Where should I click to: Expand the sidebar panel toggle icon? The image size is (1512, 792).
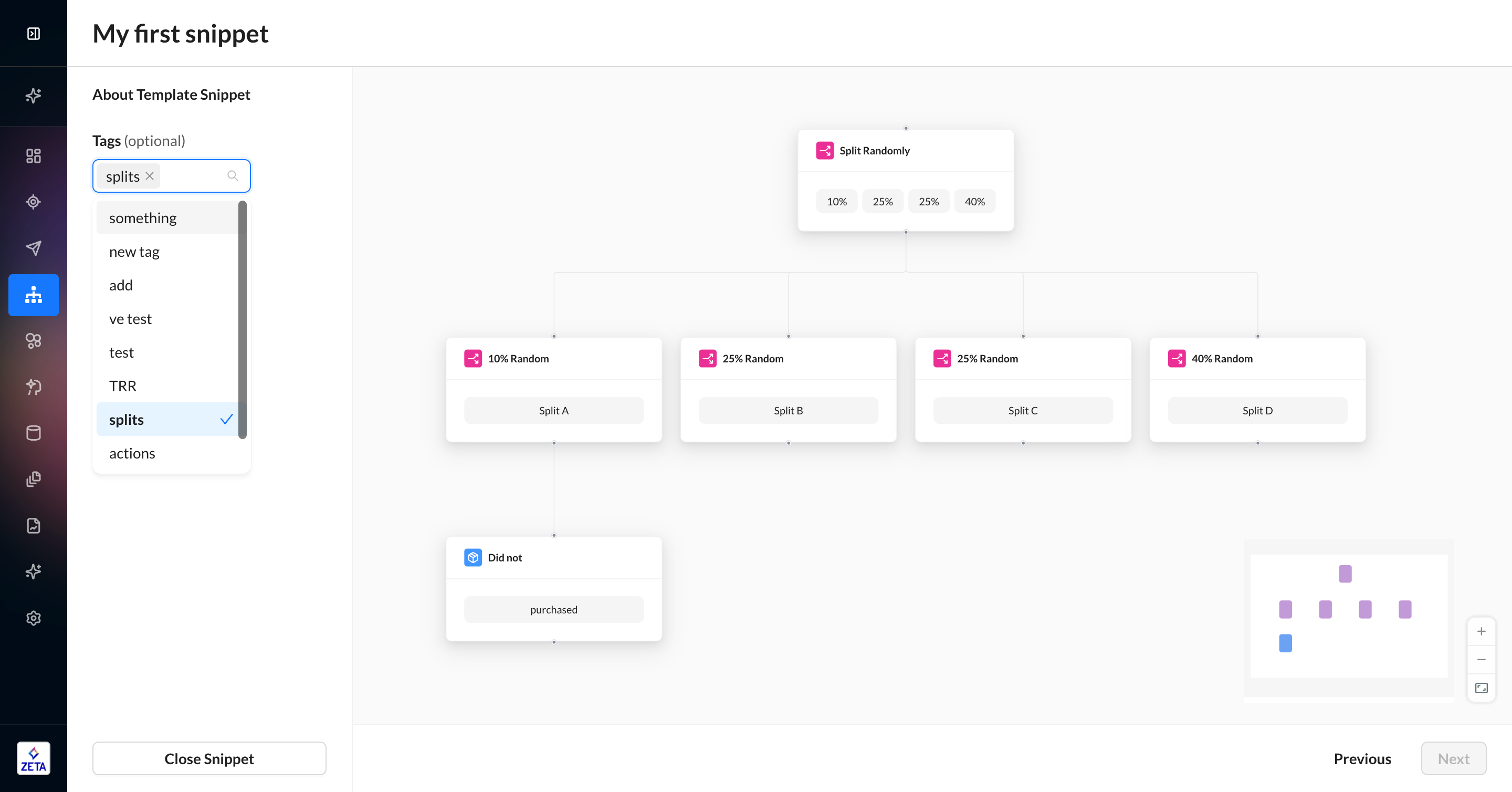click(x=34, y=34)
